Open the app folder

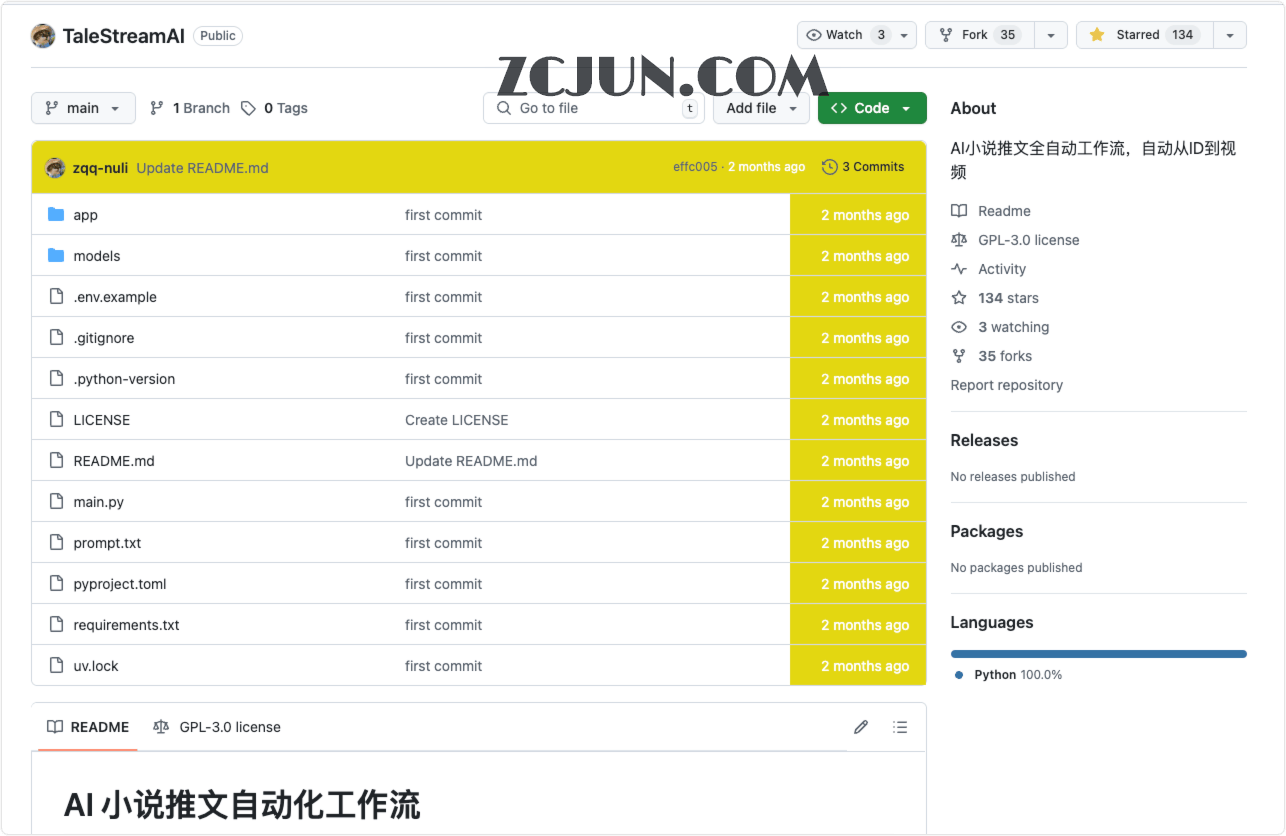[86, 215]
